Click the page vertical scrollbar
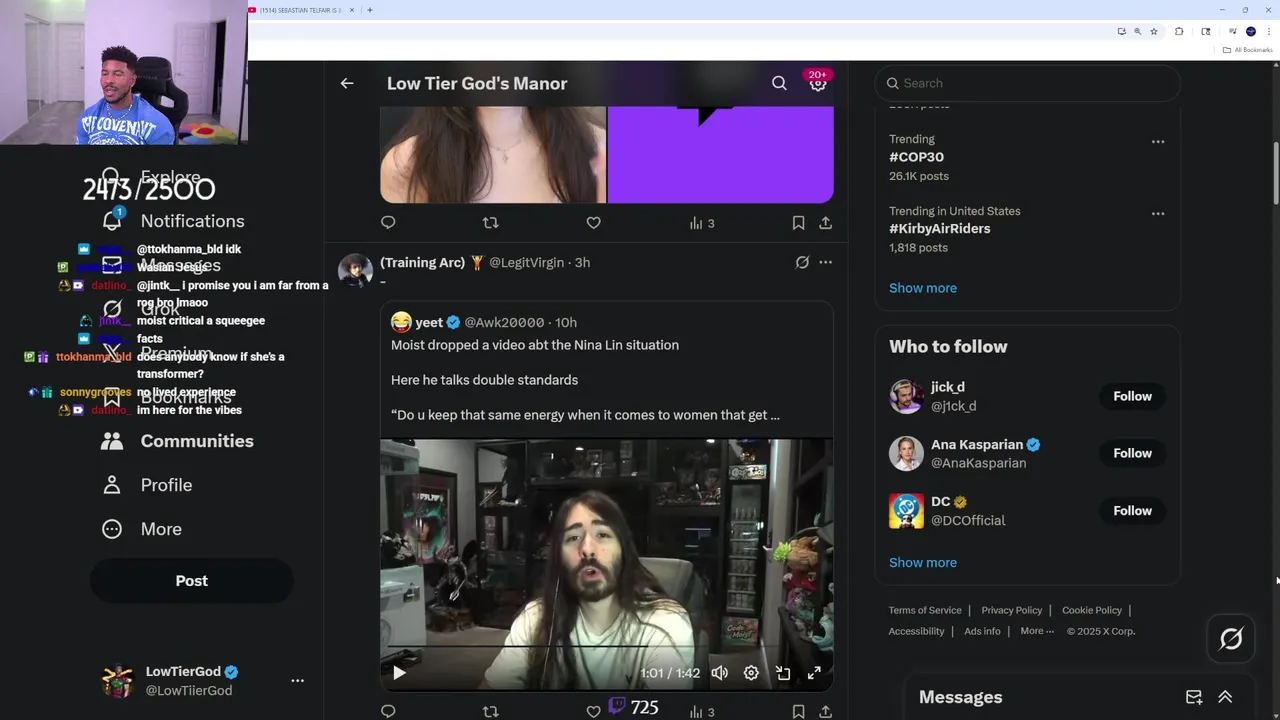This screenshot has height=720, width=1280. 1276,172
